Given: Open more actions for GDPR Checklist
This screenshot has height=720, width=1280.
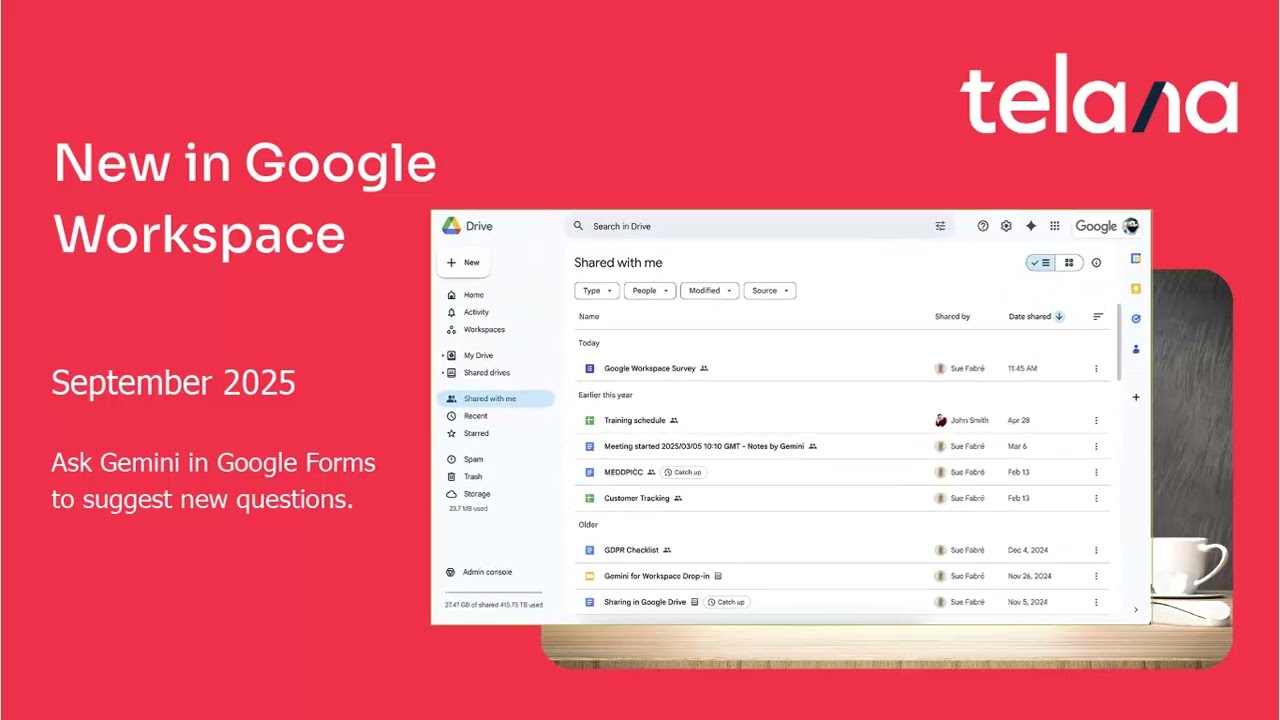Looking at the screenshot, I should [x=1096, y=550].
